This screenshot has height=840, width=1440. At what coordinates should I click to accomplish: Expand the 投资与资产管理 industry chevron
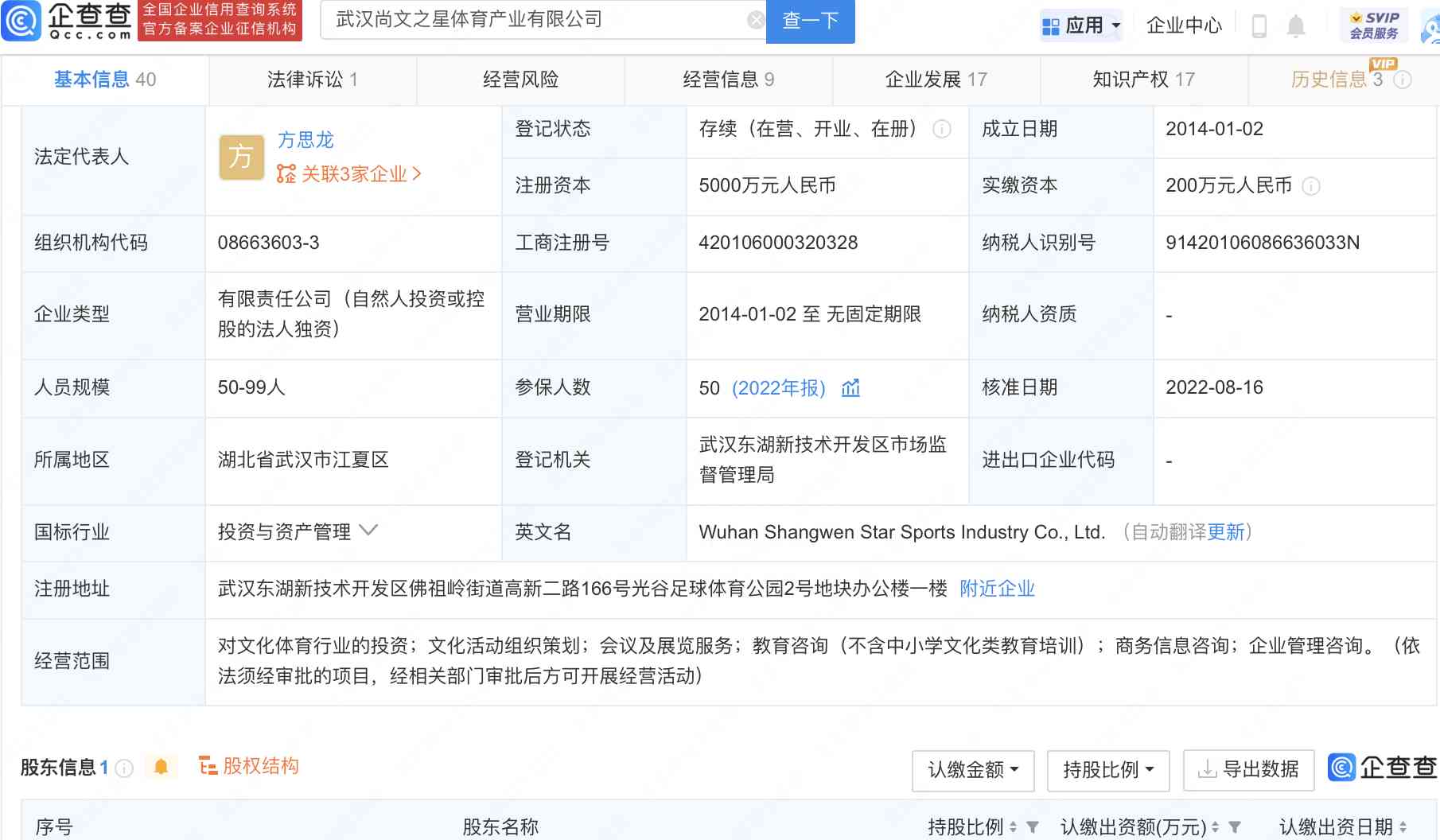tap(368, 531)
